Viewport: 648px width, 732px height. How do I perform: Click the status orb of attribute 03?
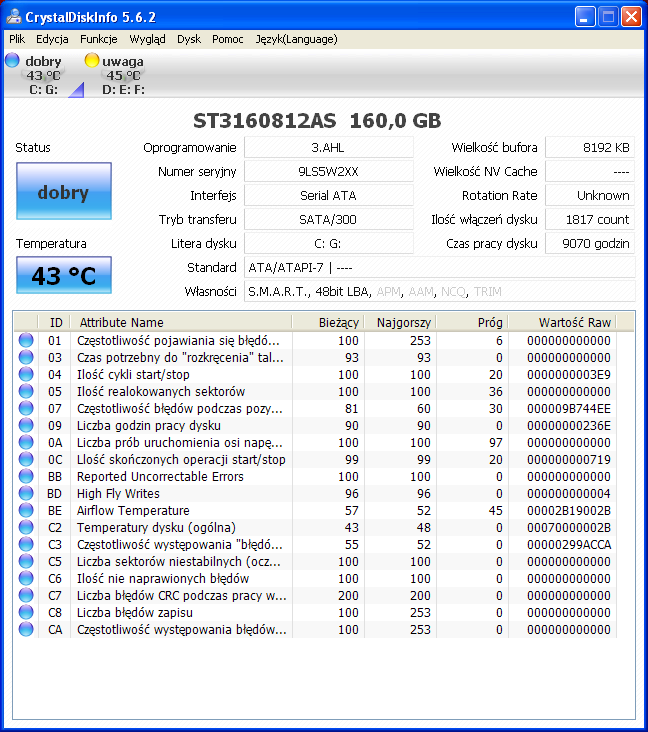26,357
